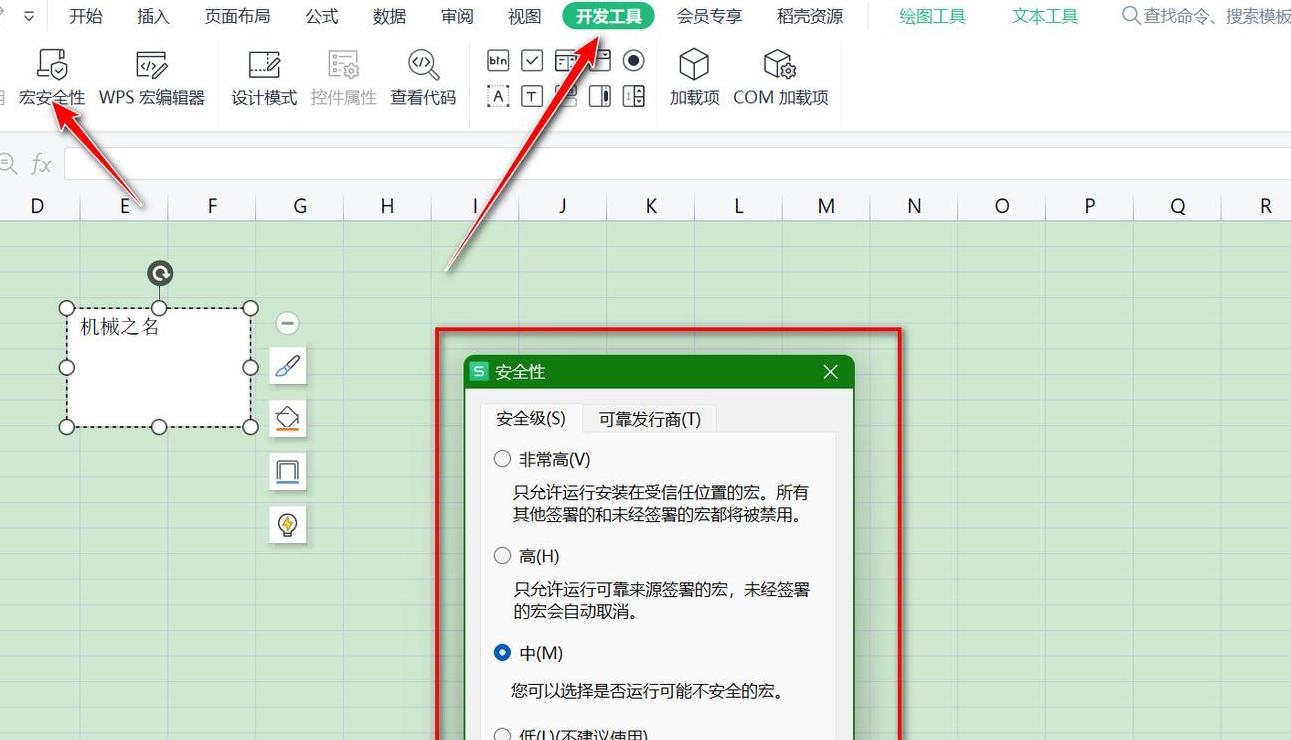Open the 开始 ribbon tab

coord(86,16)
